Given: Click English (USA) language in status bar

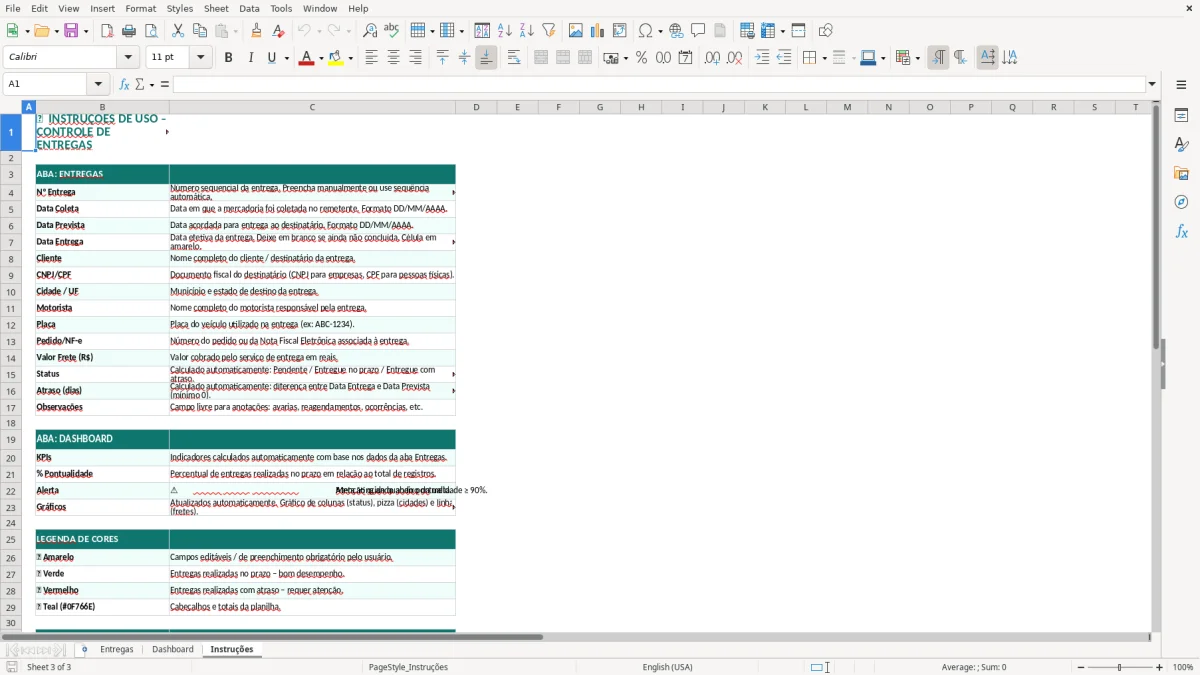Looking at the screenshot, I should coord(667,667).
